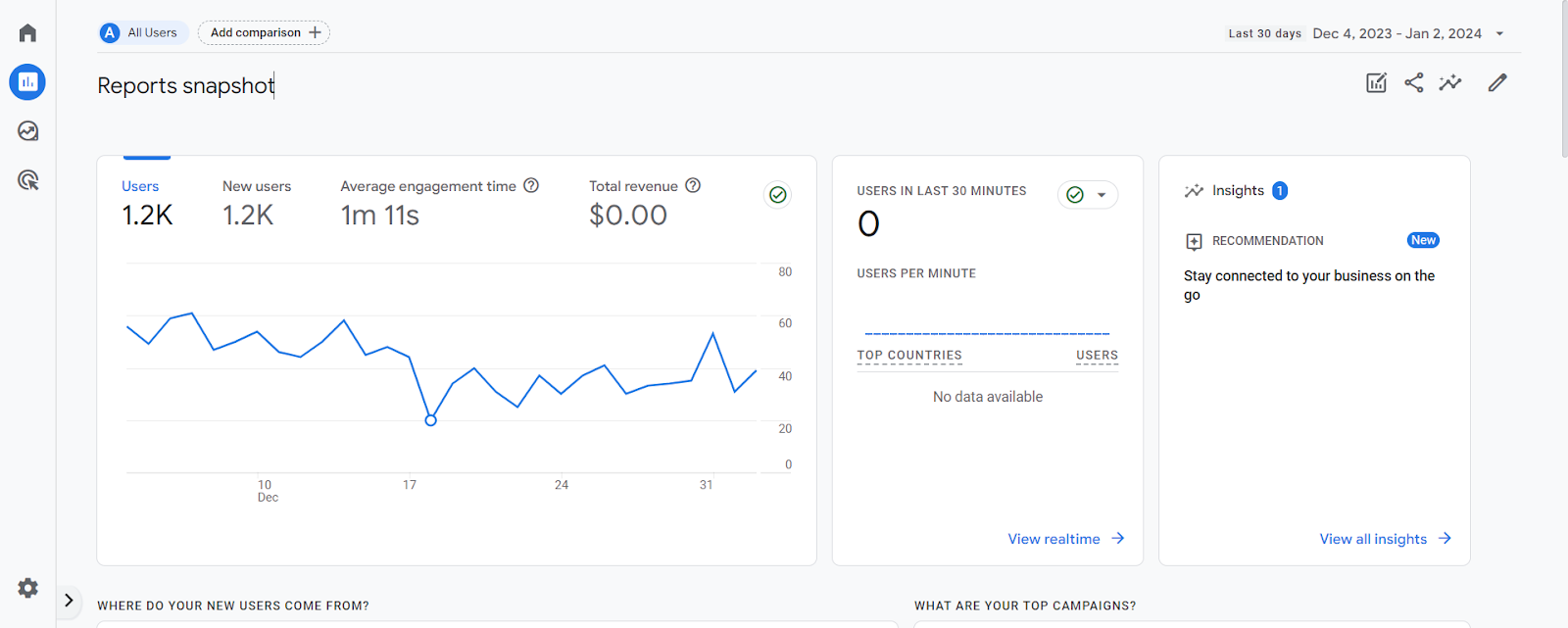Click the All Users segment chip

click(x=144, y=32)
